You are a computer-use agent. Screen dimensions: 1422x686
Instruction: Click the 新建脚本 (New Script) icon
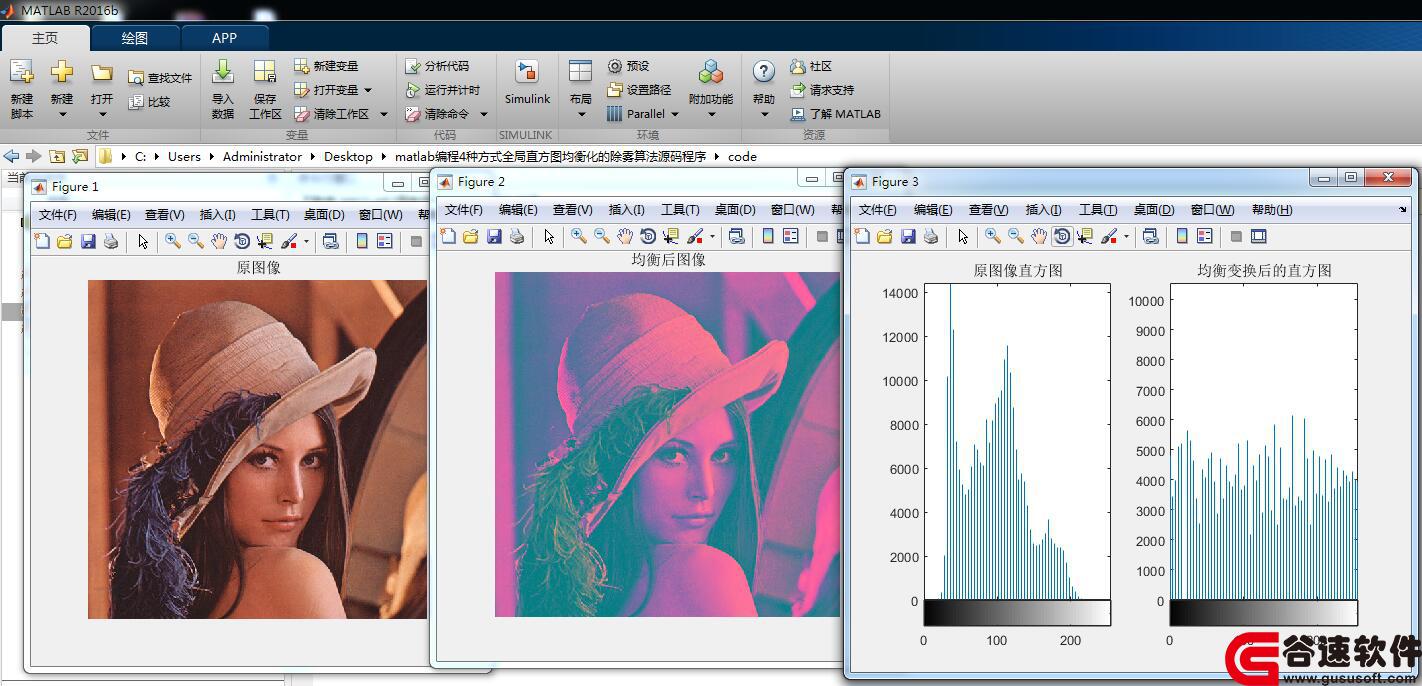click(21, 73)
